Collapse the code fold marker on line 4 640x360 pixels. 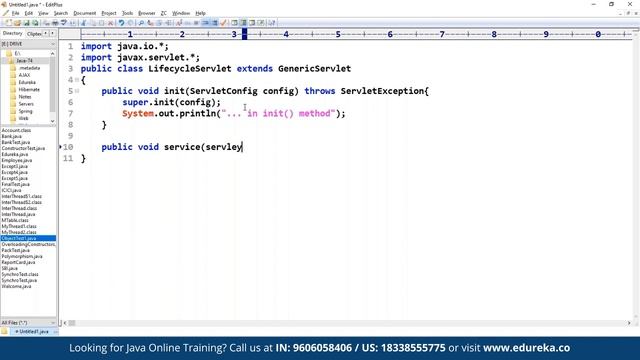77,80
